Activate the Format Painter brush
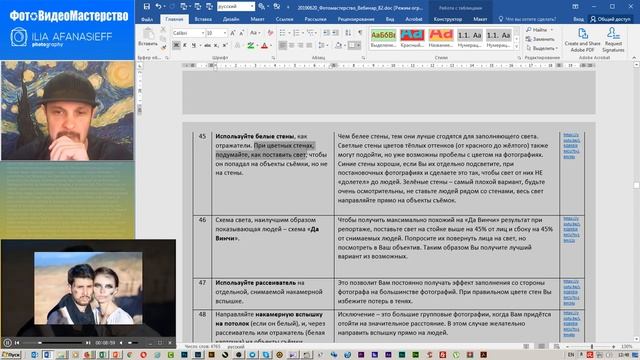 [x=163, y=47]
